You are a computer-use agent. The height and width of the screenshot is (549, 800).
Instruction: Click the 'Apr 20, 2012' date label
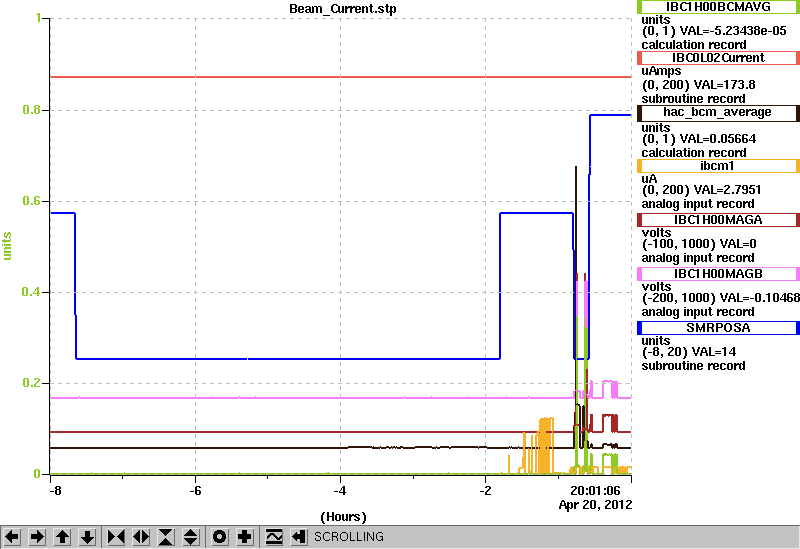[x=595, y=505]
